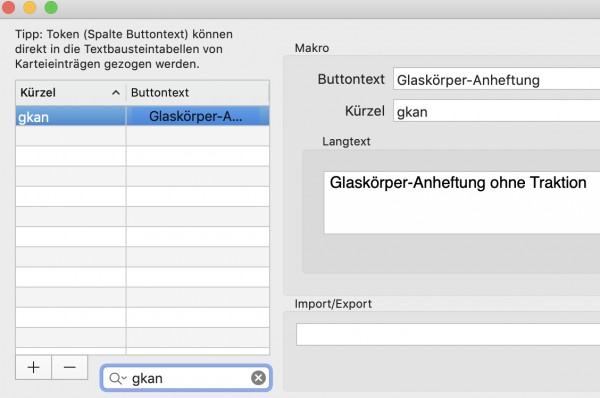Select first empty row below gkan
The image size is (600, 398).
[x=142, y=136]
